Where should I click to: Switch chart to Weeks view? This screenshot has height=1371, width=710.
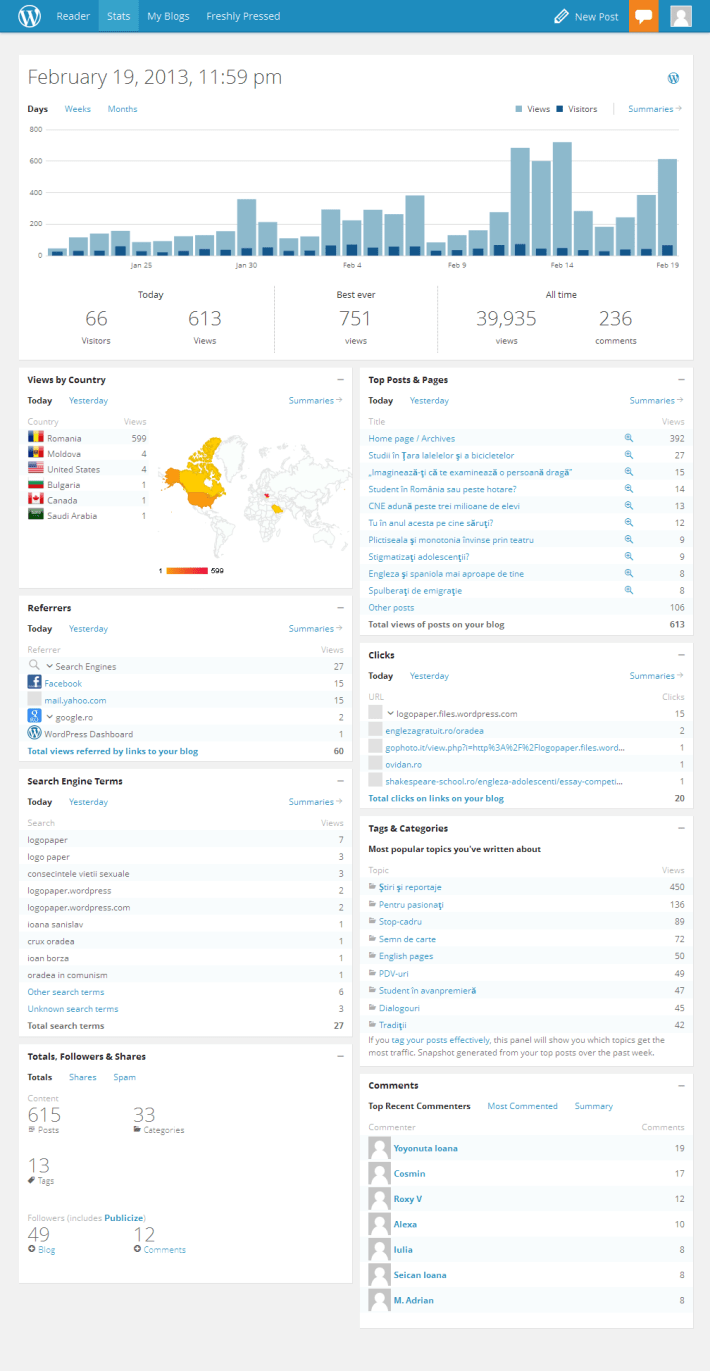(x=77, y=109)
